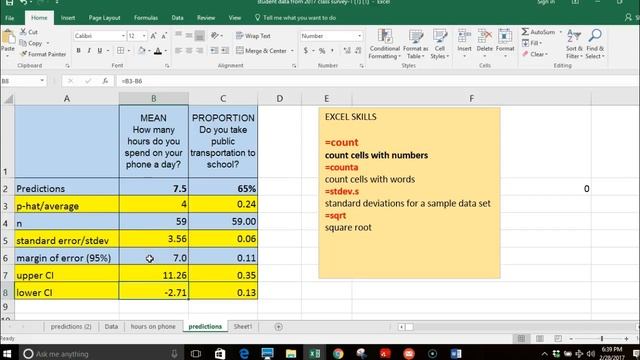Decrease indent icon
The width and height of the screenshot is (640, 360).
214,51
